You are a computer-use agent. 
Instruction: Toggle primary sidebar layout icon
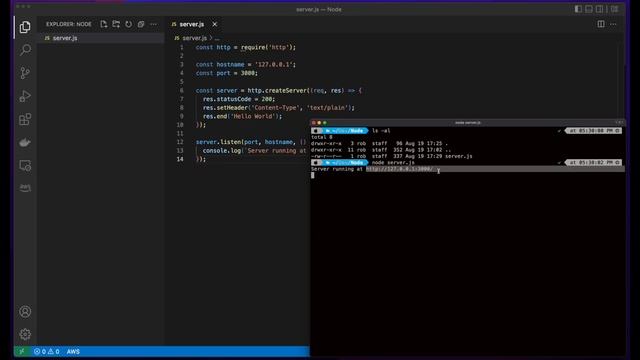[578, 9]
